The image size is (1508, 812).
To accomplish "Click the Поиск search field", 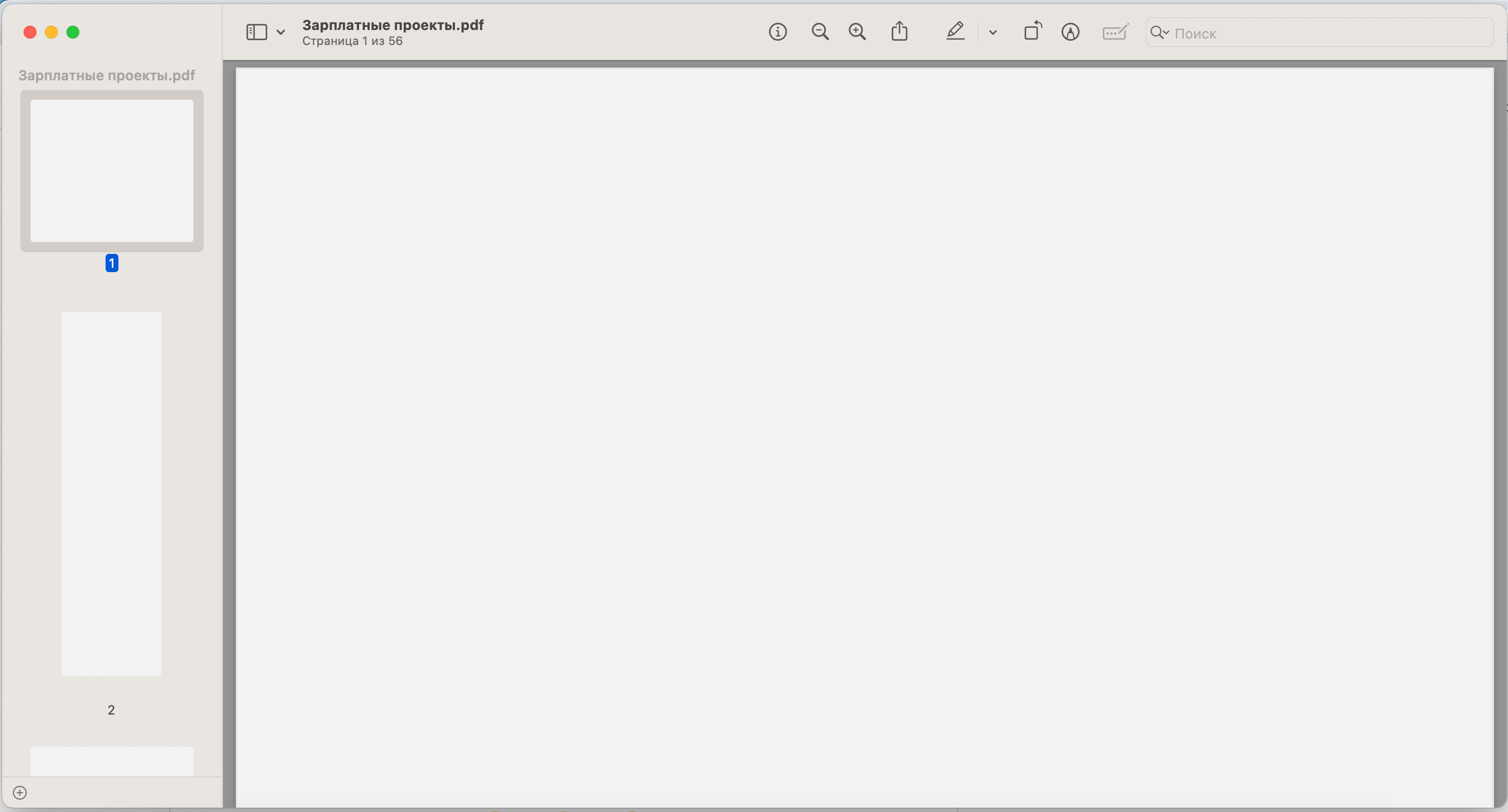I will click(1319, 33).
